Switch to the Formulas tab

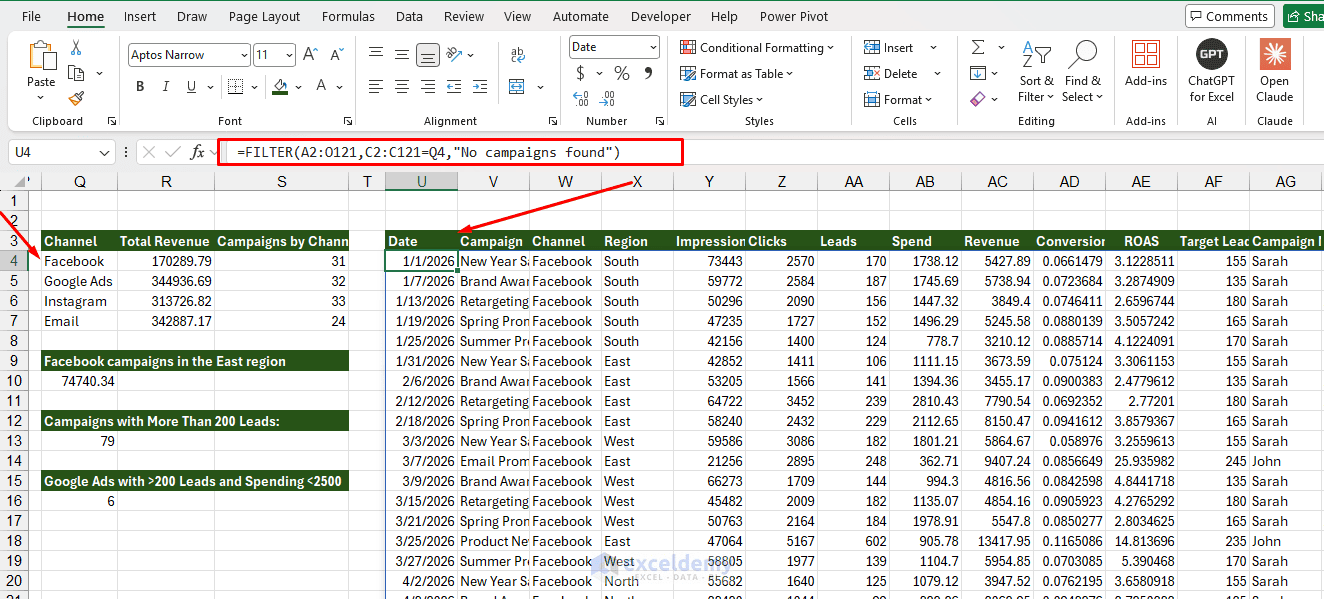(x=349, y=16)
